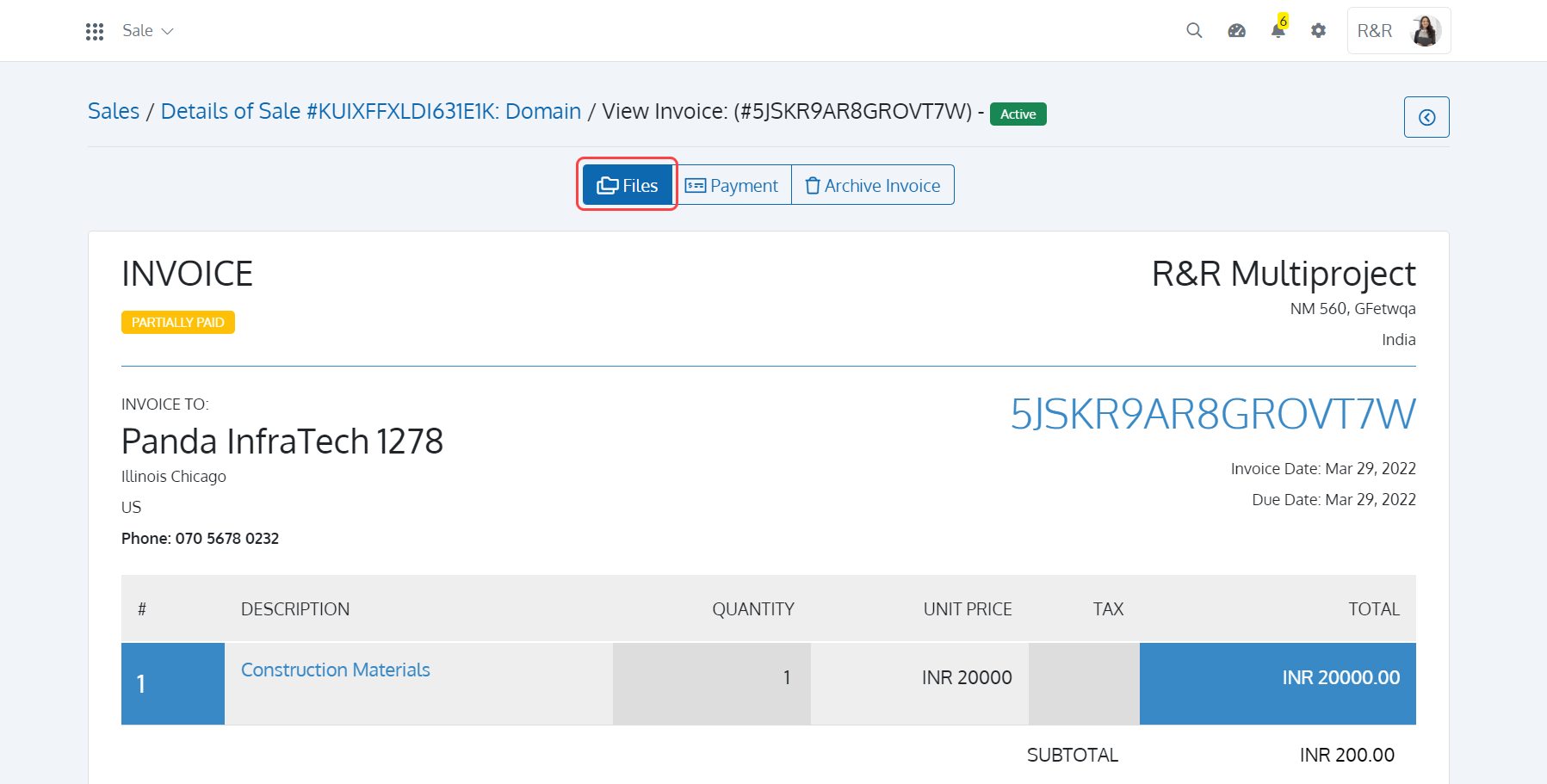Screen dimensions: 1547x784
Task: Click the Active status badge
Action: coord(1018,114)
